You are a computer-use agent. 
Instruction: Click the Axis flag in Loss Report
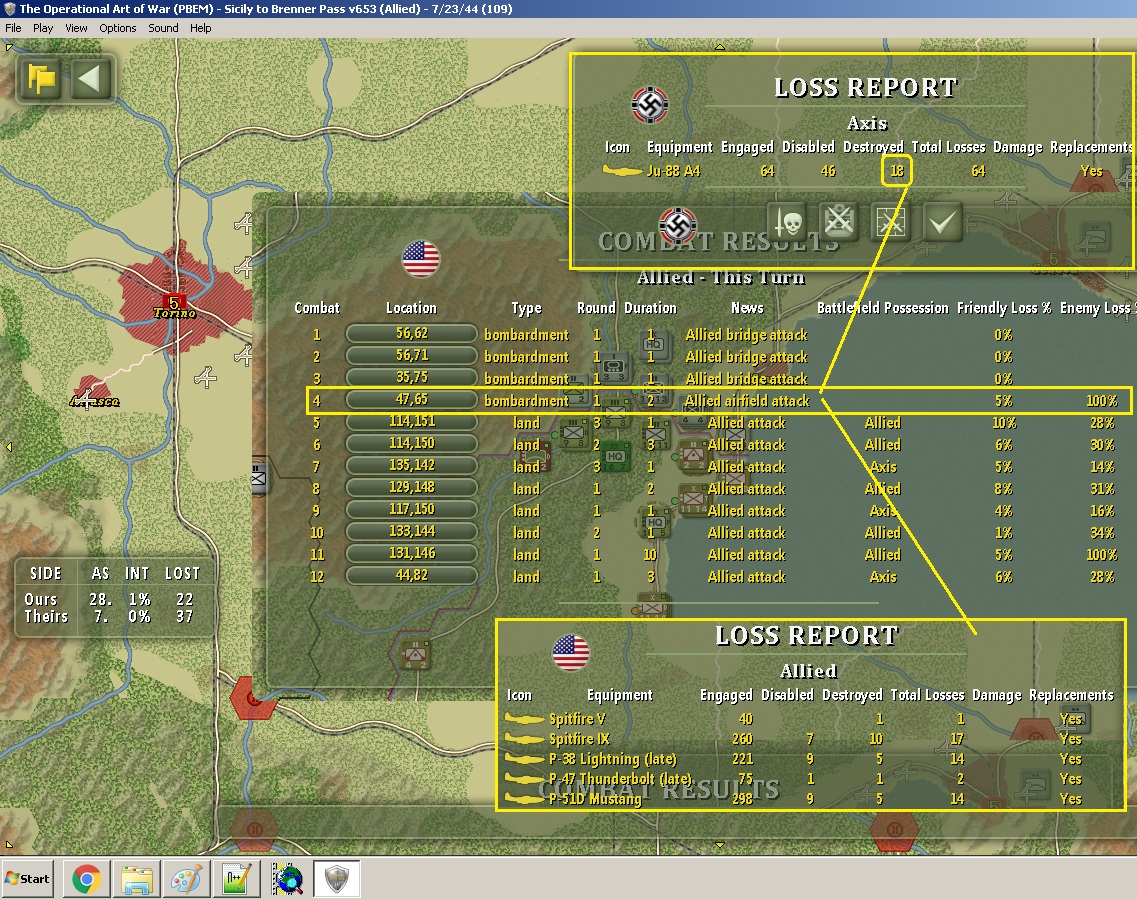point(649,106)
